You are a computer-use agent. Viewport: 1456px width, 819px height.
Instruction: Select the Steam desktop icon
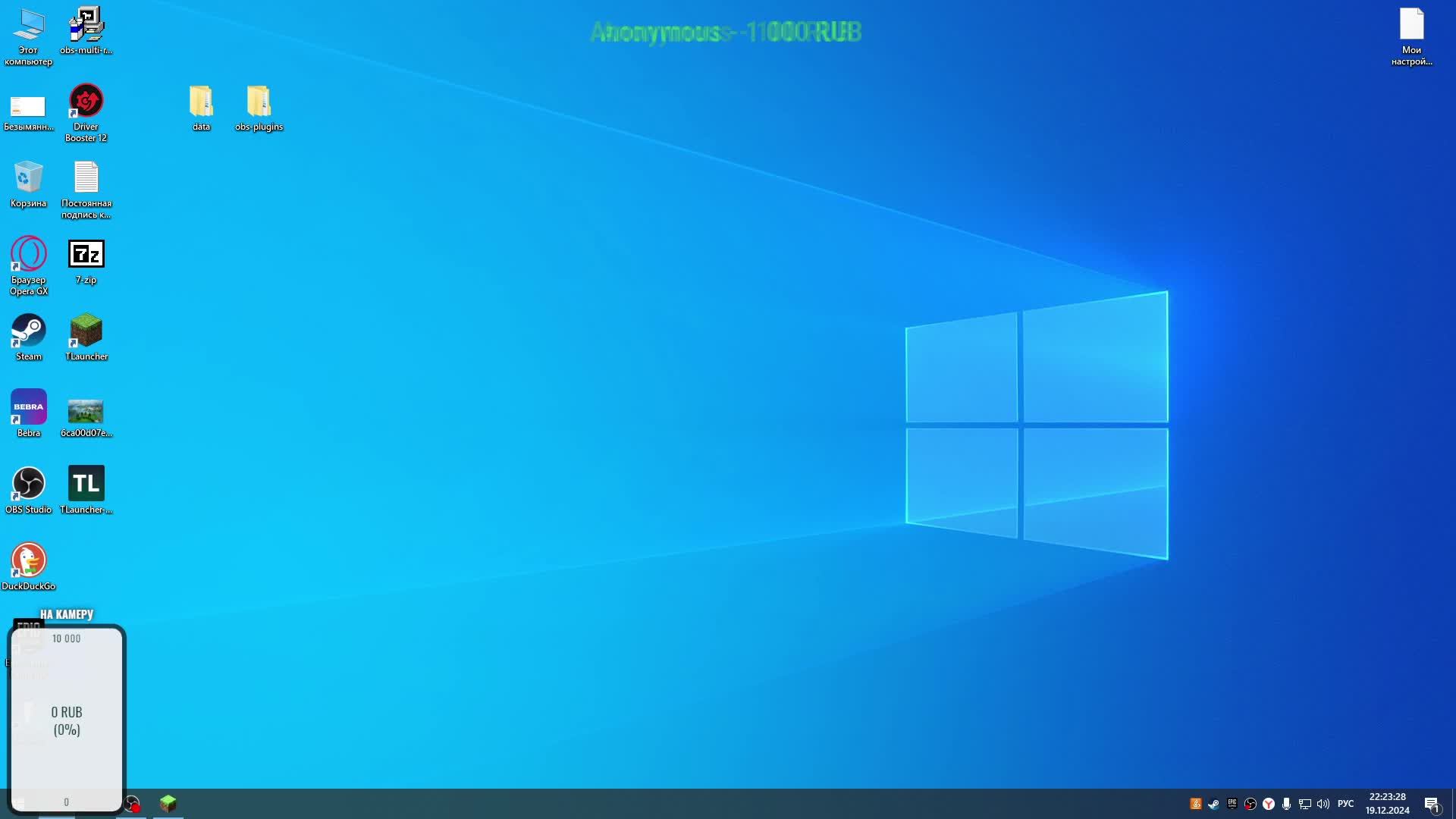click(x=29, y=331)
